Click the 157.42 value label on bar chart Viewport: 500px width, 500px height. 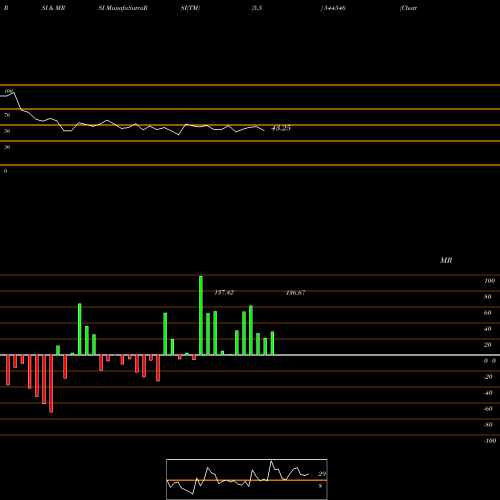[x=224, y=293]
